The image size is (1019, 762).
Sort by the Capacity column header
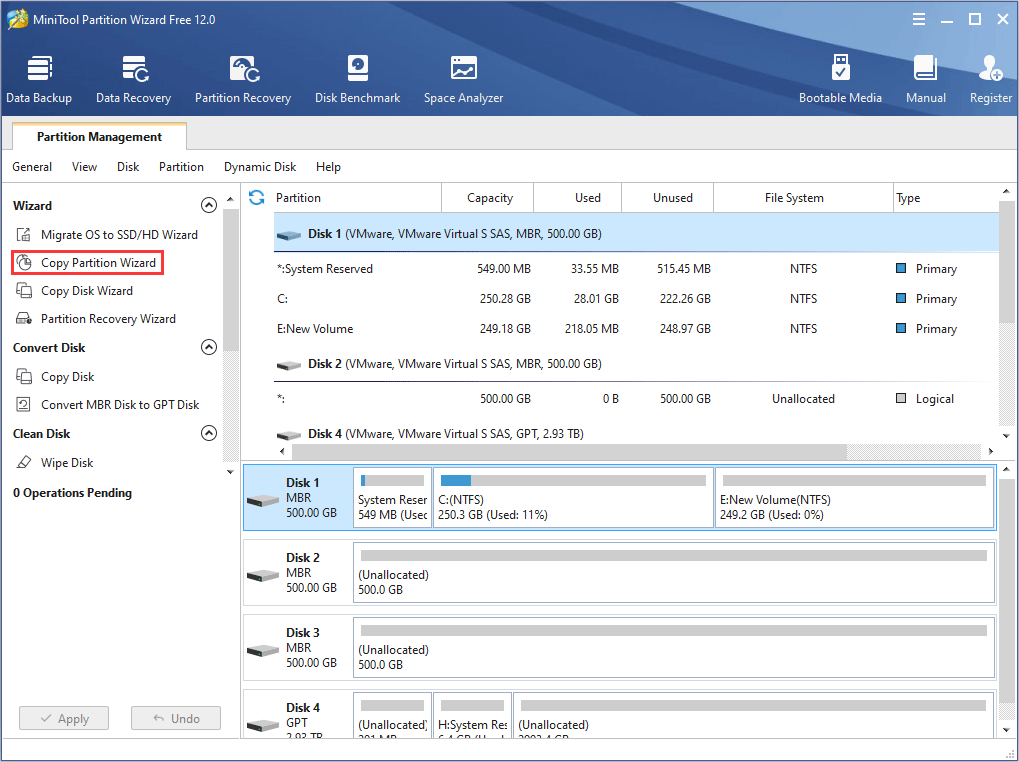click(x=487, y=197)
